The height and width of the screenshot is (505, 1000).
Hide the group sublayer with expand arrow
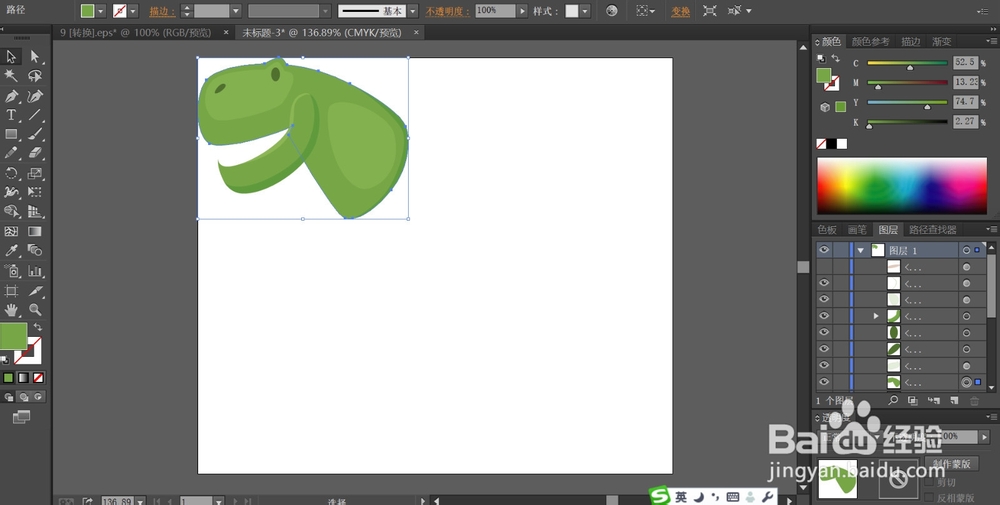pos(824,316)
